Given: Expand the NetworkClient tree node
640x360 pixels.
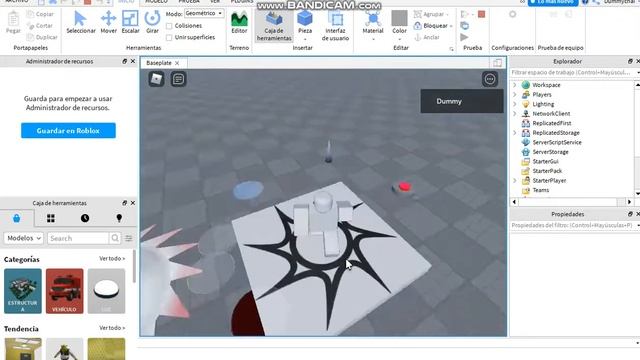Looking at the screenshot, I should click(x=515, y=113).
